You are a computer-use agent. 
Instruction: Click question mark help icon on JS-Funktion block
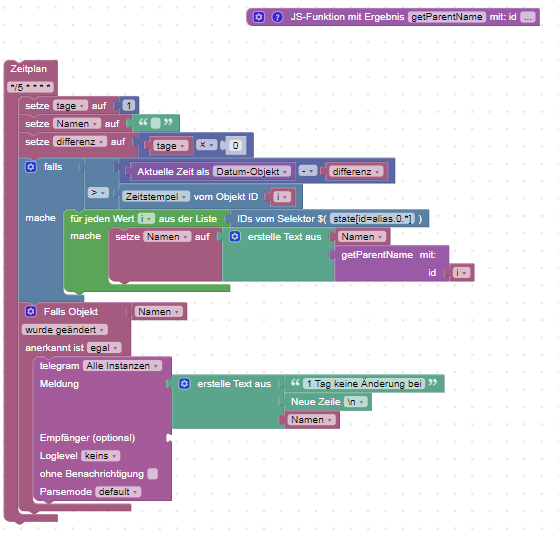pyautogui.click(x=277, y=17)
